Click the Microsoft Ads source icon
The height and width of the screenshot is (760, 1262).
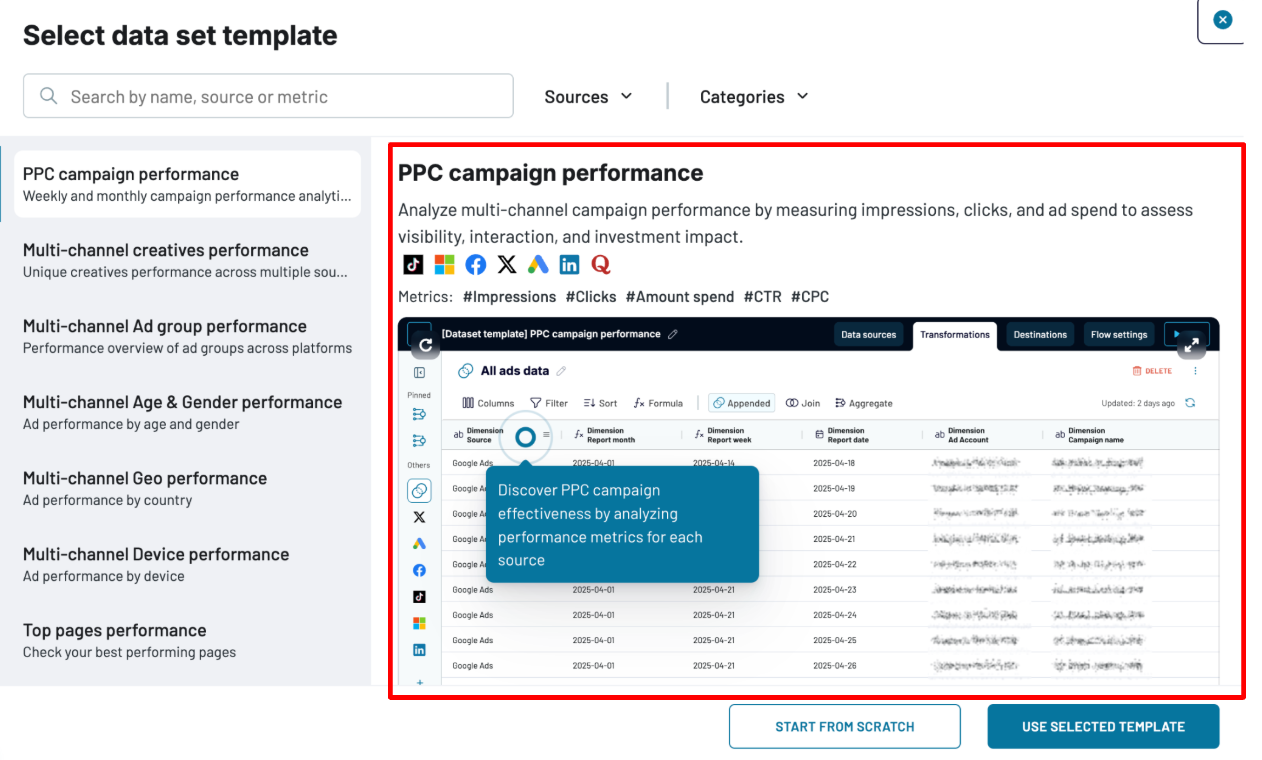[x=444, y=264]
